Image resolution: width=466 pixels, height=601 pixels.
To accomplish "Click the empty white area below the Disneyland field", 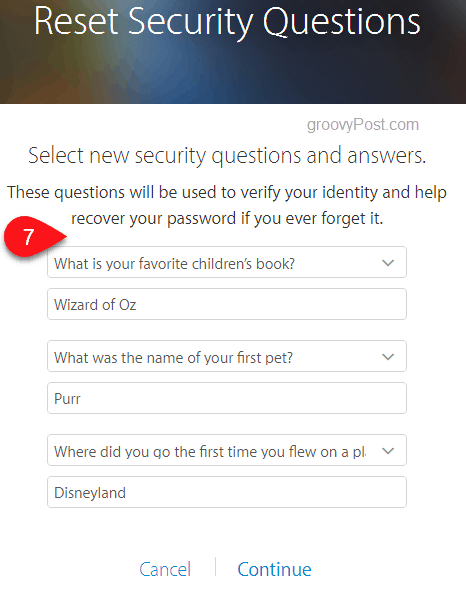I will click(227, 531).
